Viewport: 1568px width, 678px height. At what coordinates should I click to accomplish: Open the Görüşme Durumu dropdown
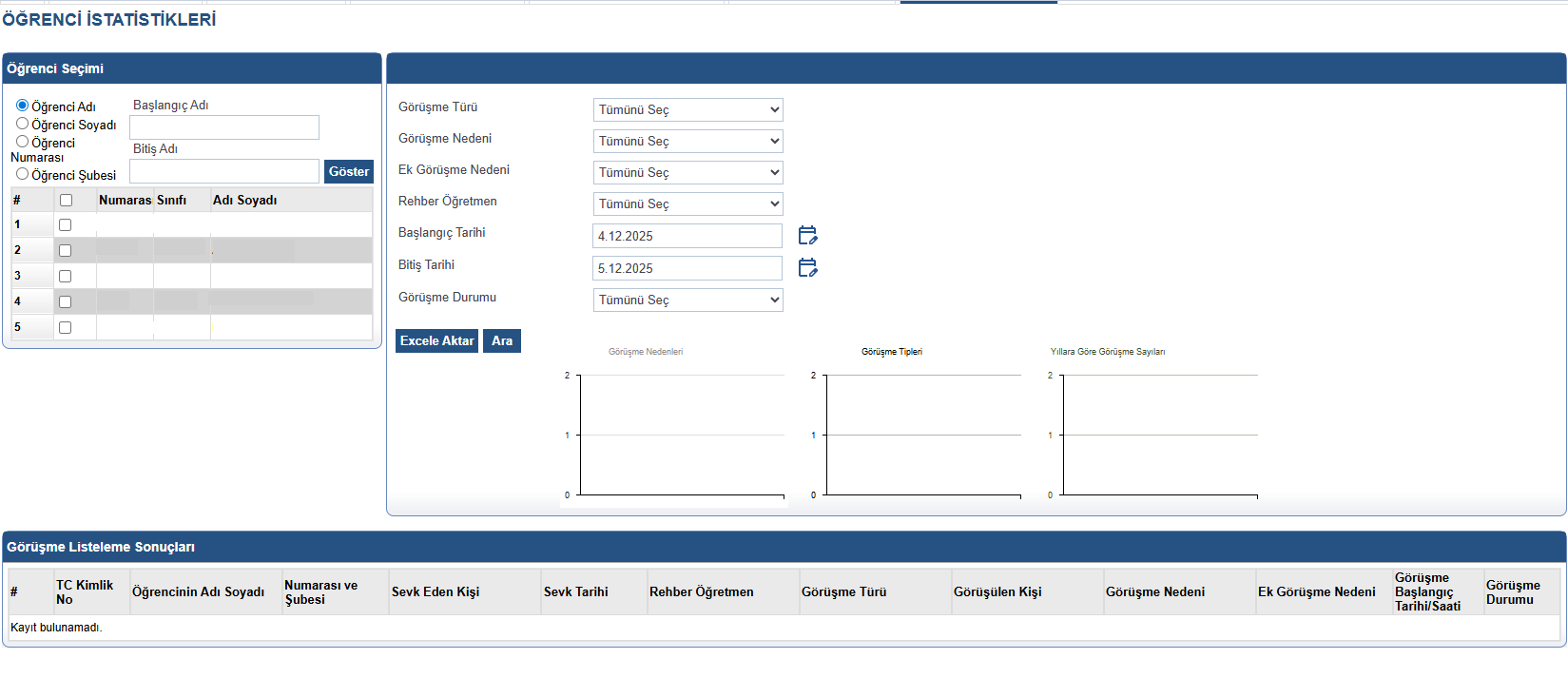coord(687,300)
